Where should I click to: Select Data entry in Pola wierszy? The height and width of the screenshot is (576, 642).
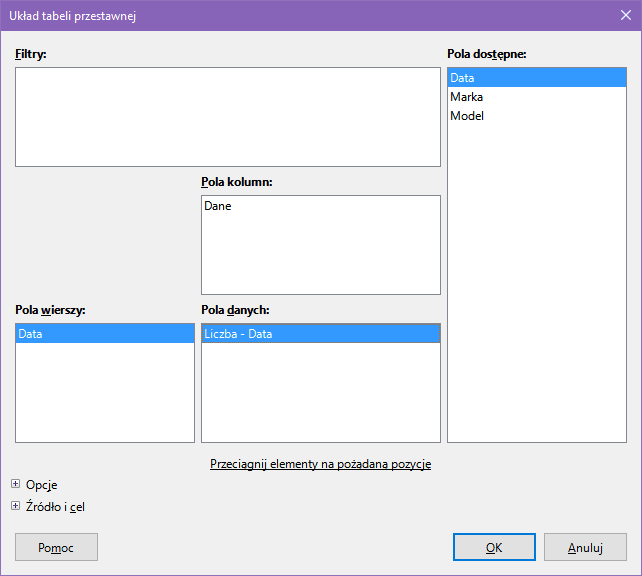(31, 334)
